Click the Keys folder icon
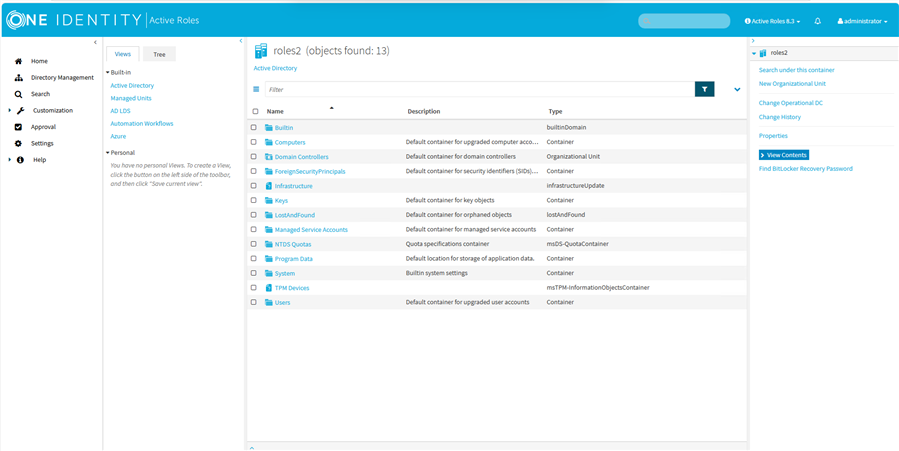 point(269,201)
